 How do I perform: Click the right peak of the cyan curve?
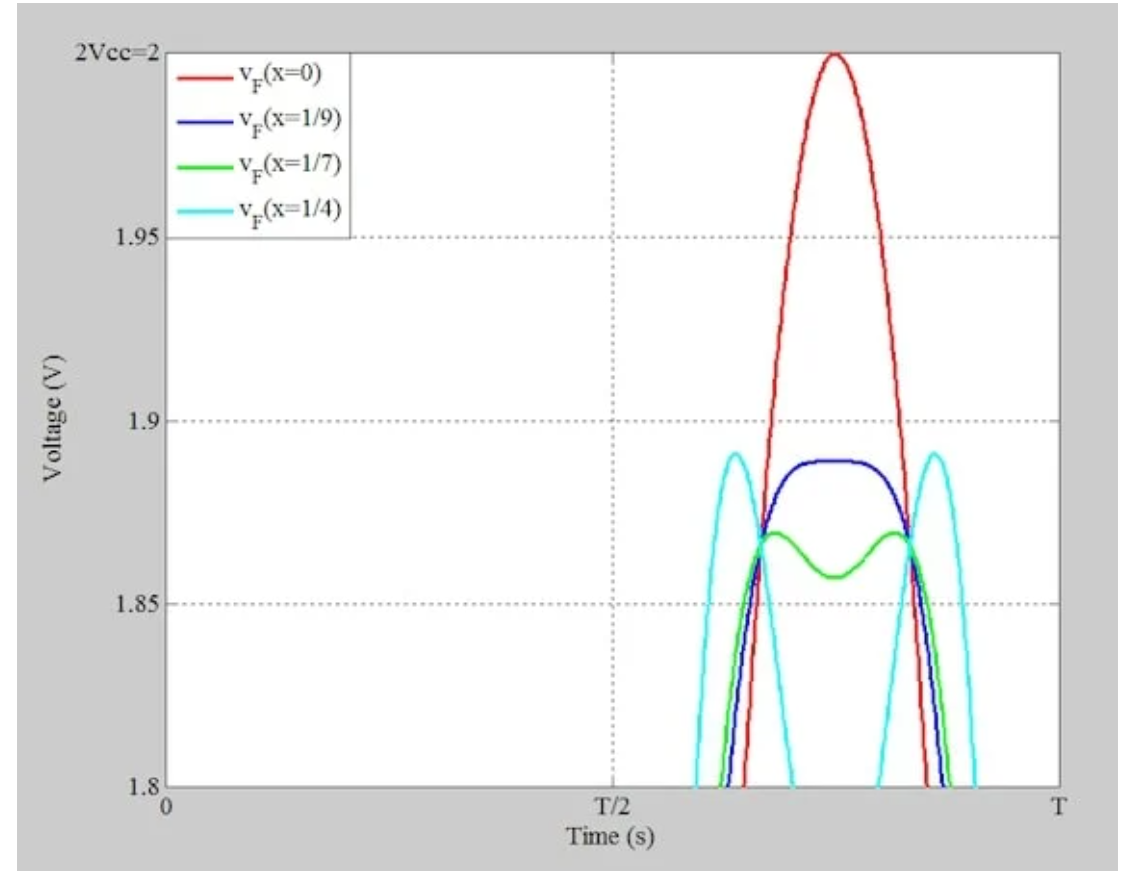(x=934, y=454)
